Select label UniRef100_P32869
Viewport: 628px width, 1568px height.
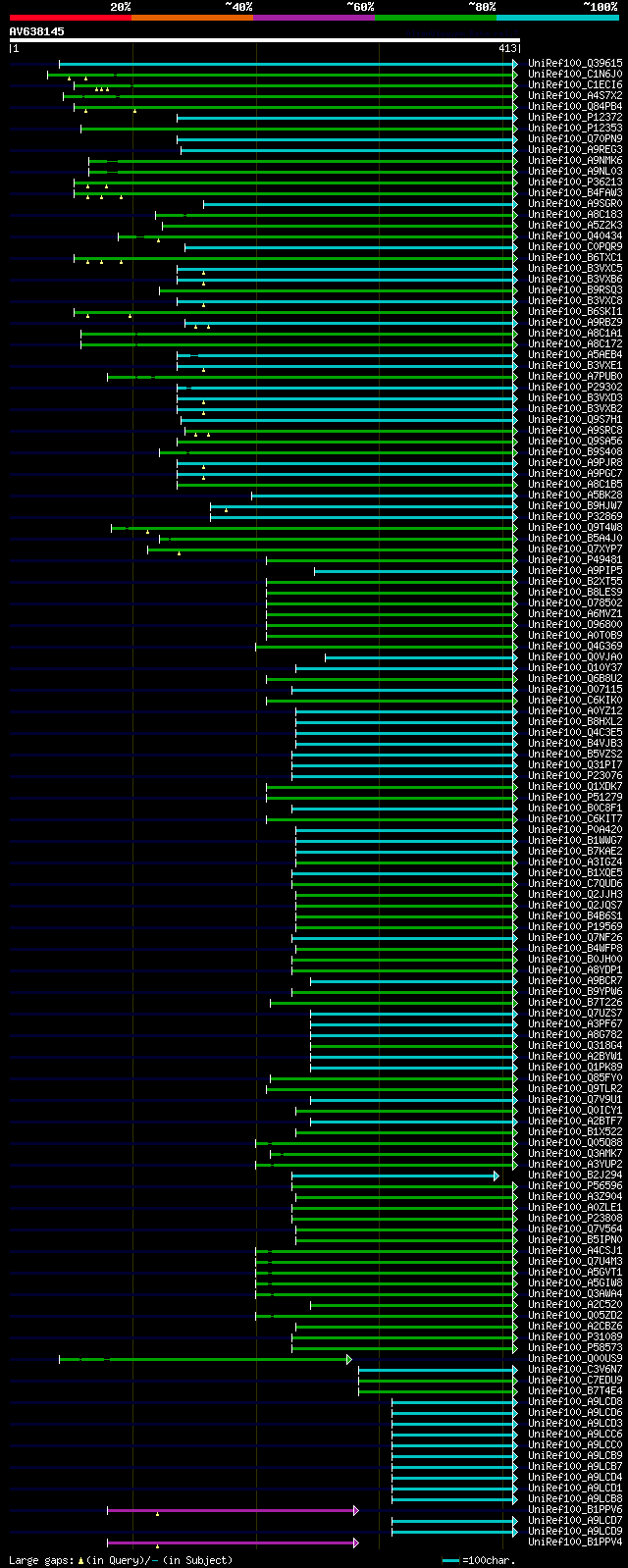coord(575,516)
